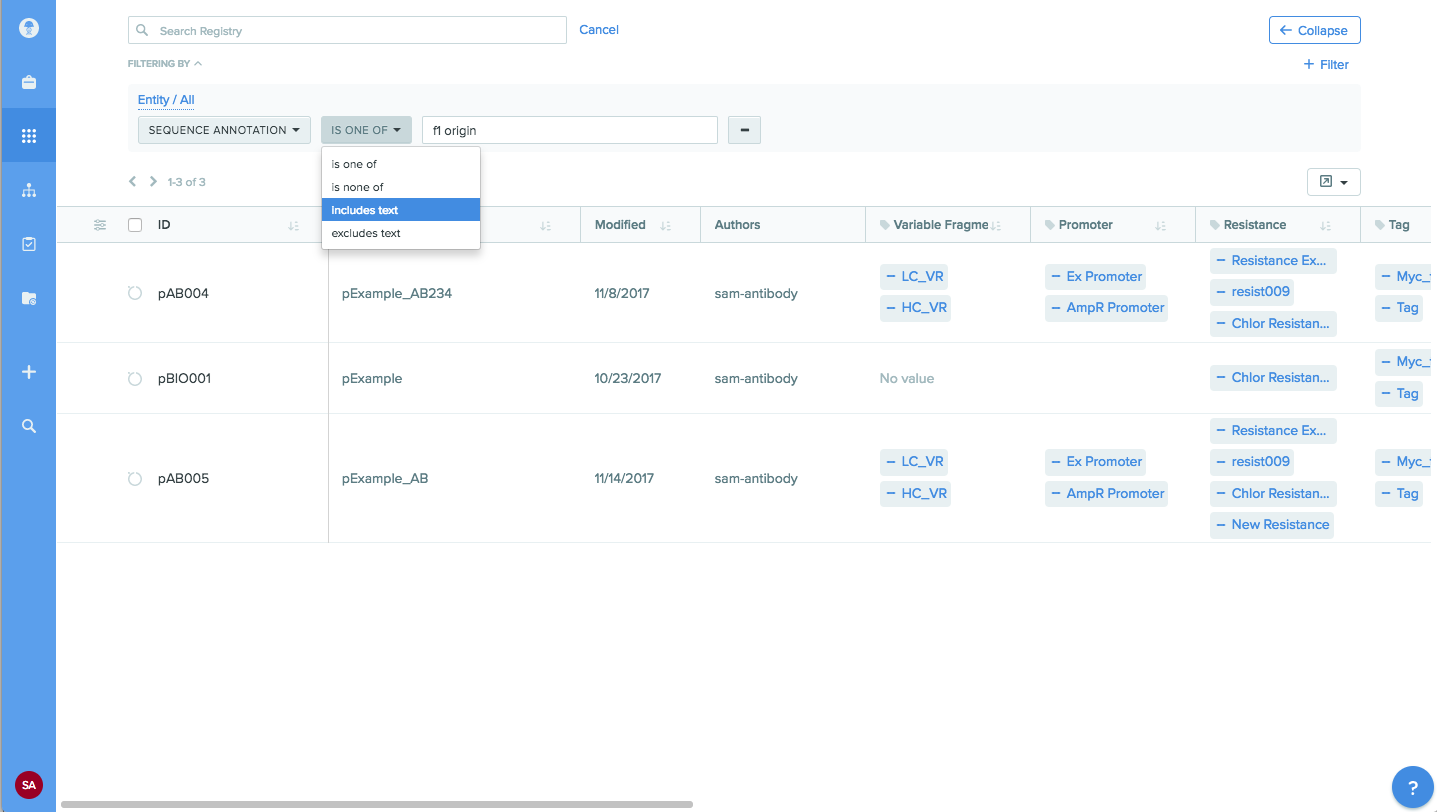
Task: Open the column settings sliders icon
Action: click(x=100, y=225)
